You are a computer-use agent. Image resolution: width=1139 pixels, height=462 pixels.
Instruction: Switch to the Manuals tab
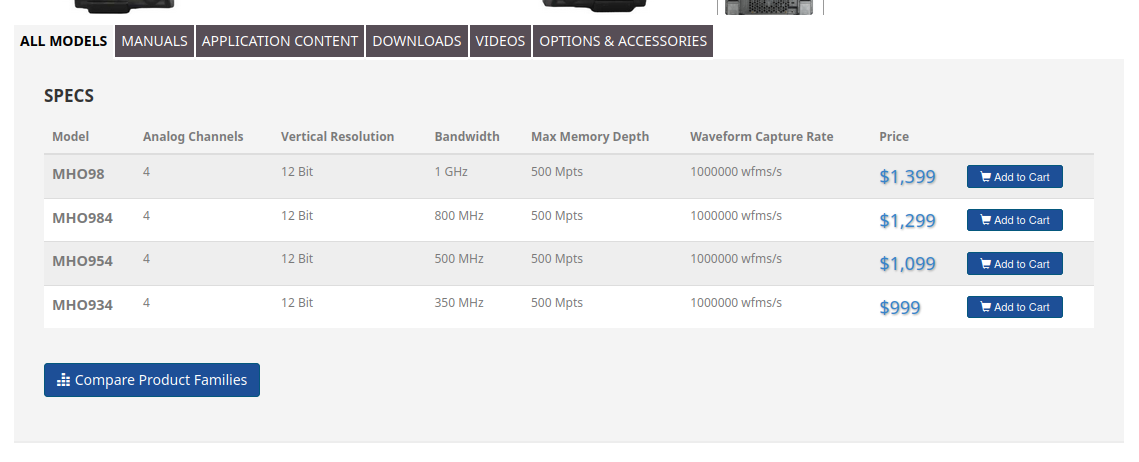154,41
